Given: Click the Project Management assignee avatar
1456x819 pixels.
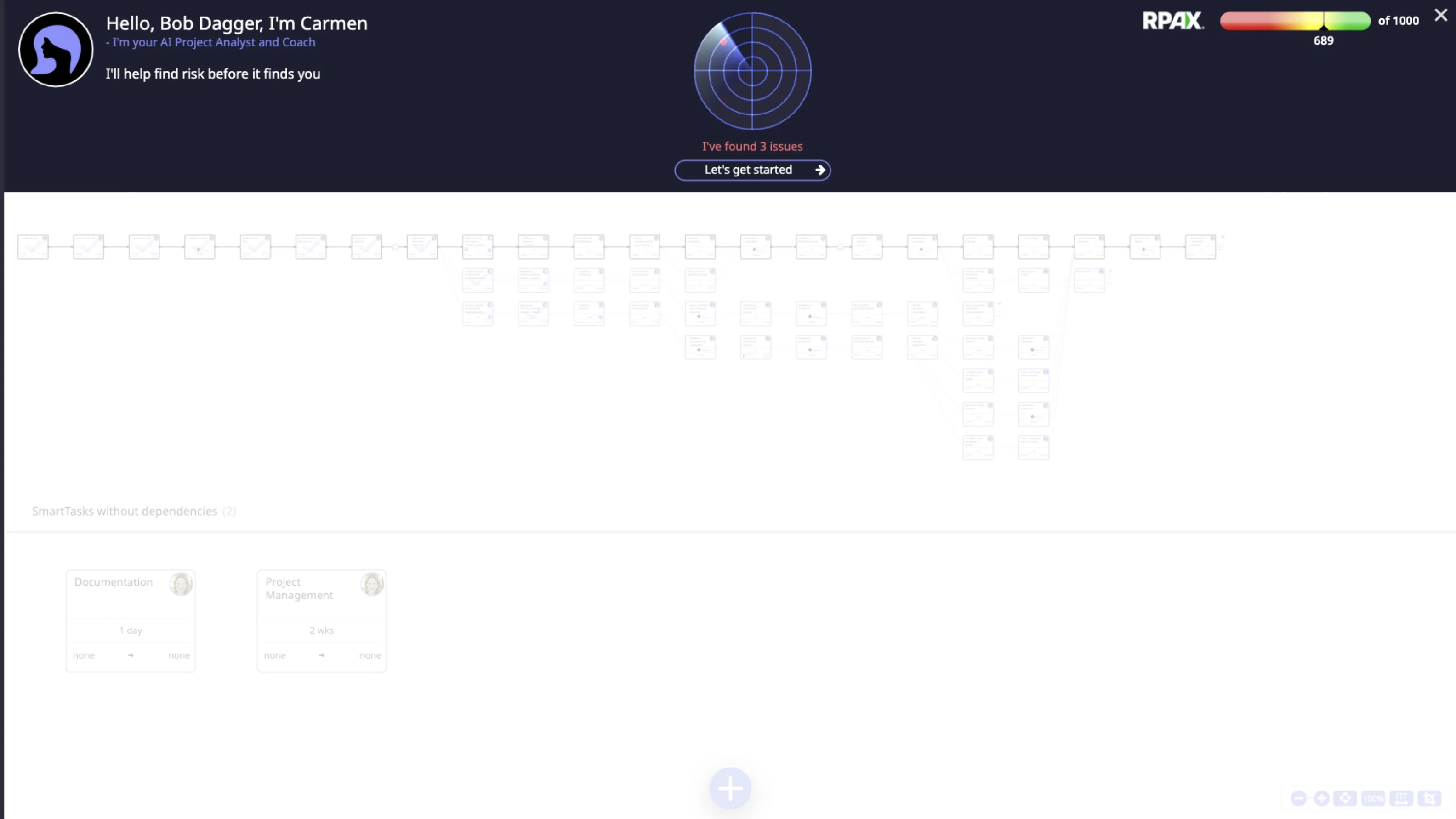Looking at the screenshot, I should point(372,584).
